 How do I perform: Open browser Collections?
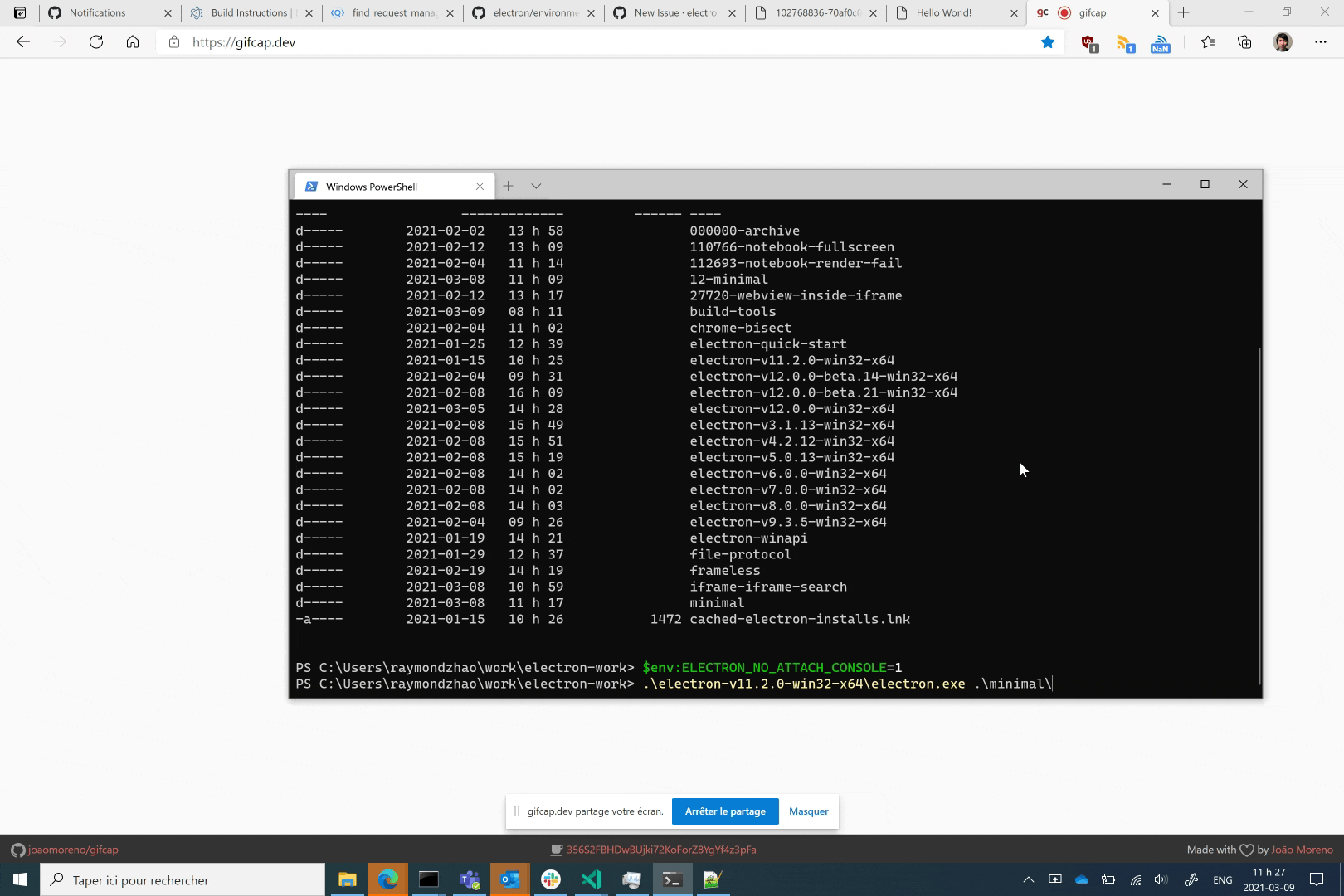(1244, 42)
